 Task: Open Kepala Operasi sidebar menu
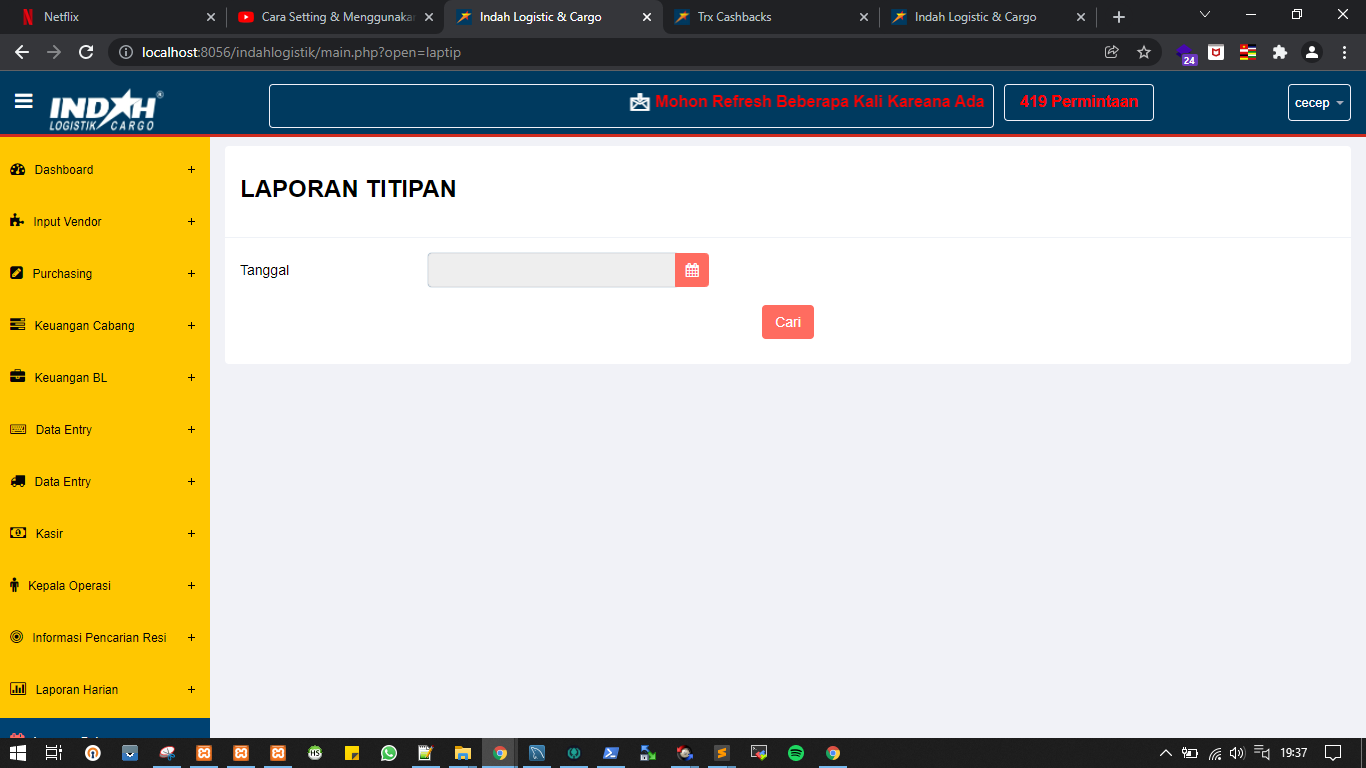[x=70, y=586]
